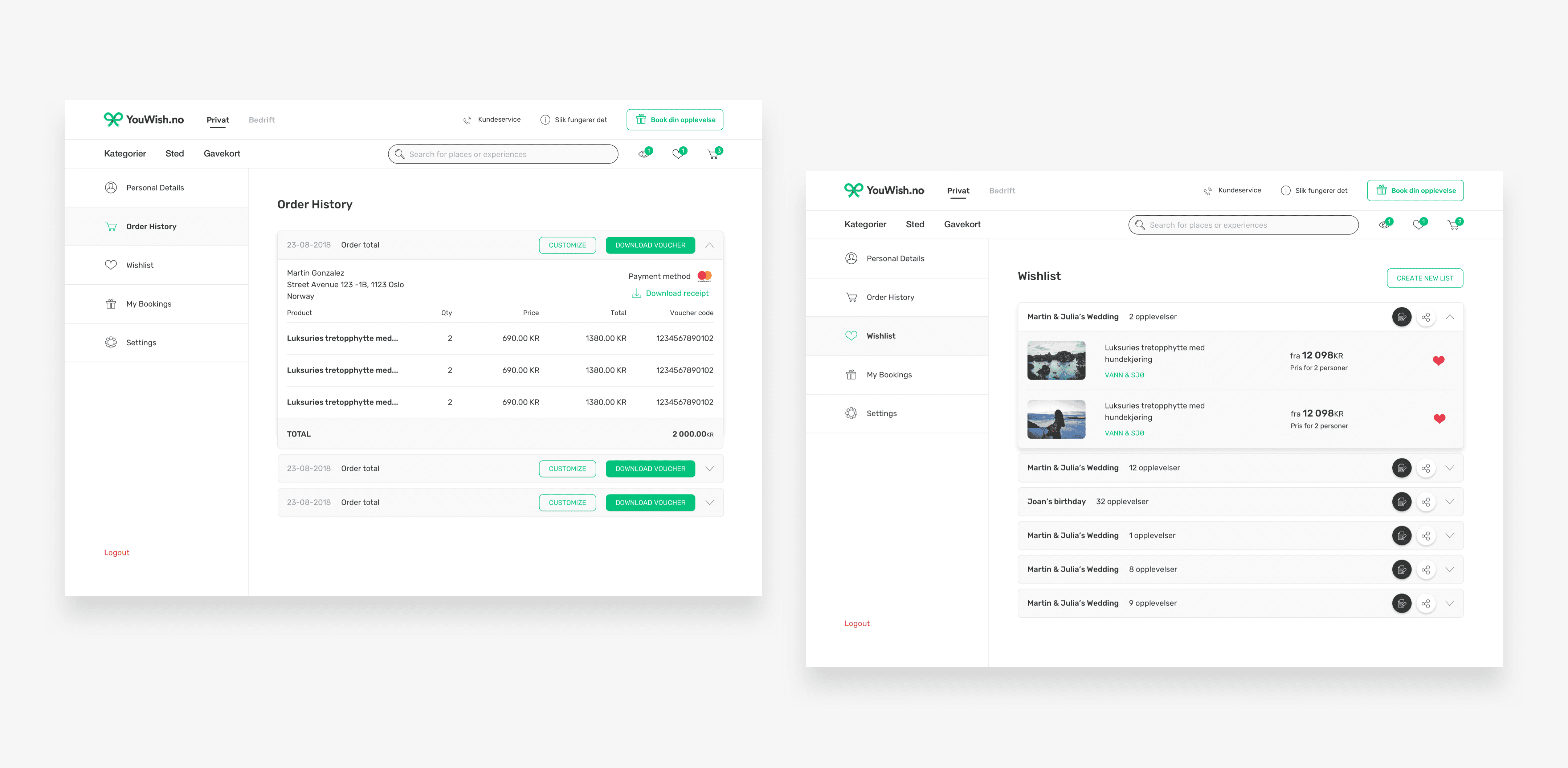Image resolution: width=1568 pixels, height=768 pixels.
Task: Toggle red heart on second wishlist item
Action: [1439, 418]
